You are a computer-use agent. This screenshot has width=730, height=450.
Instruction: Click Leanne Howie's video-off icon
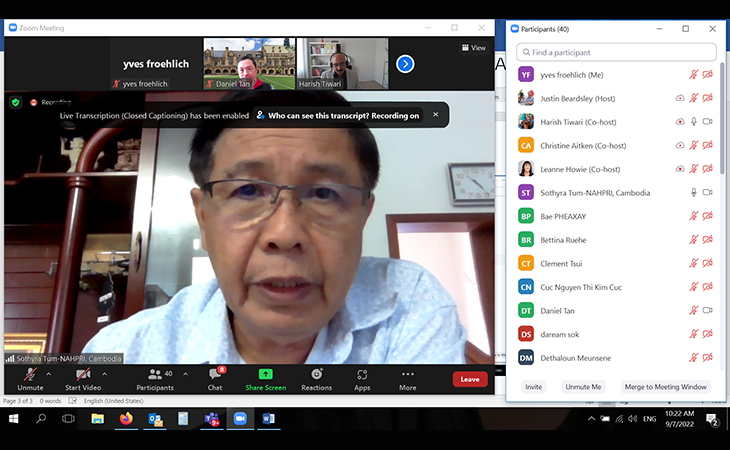708,169
